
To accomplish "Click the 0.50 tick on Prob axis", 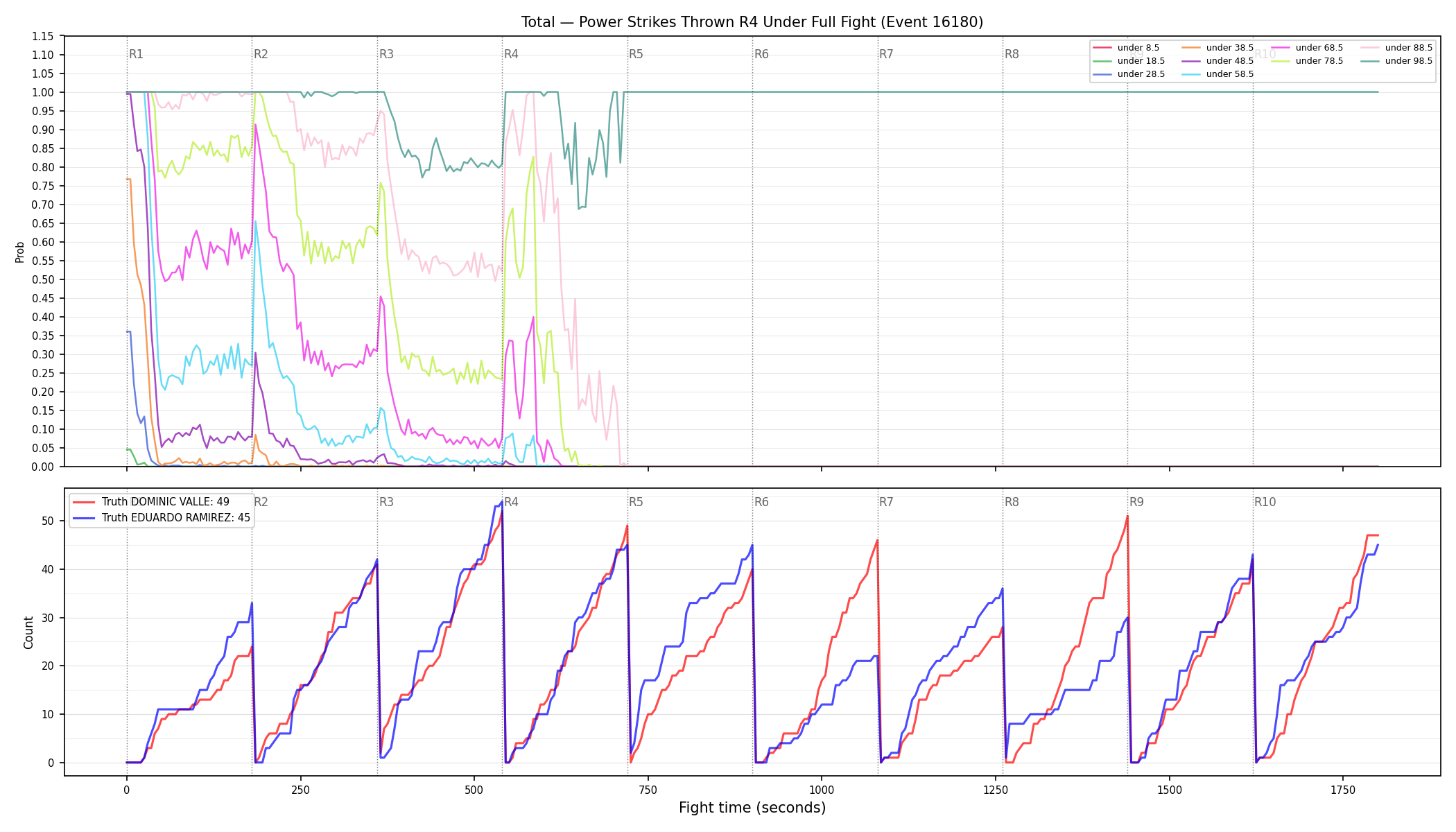I will [43, 279].
